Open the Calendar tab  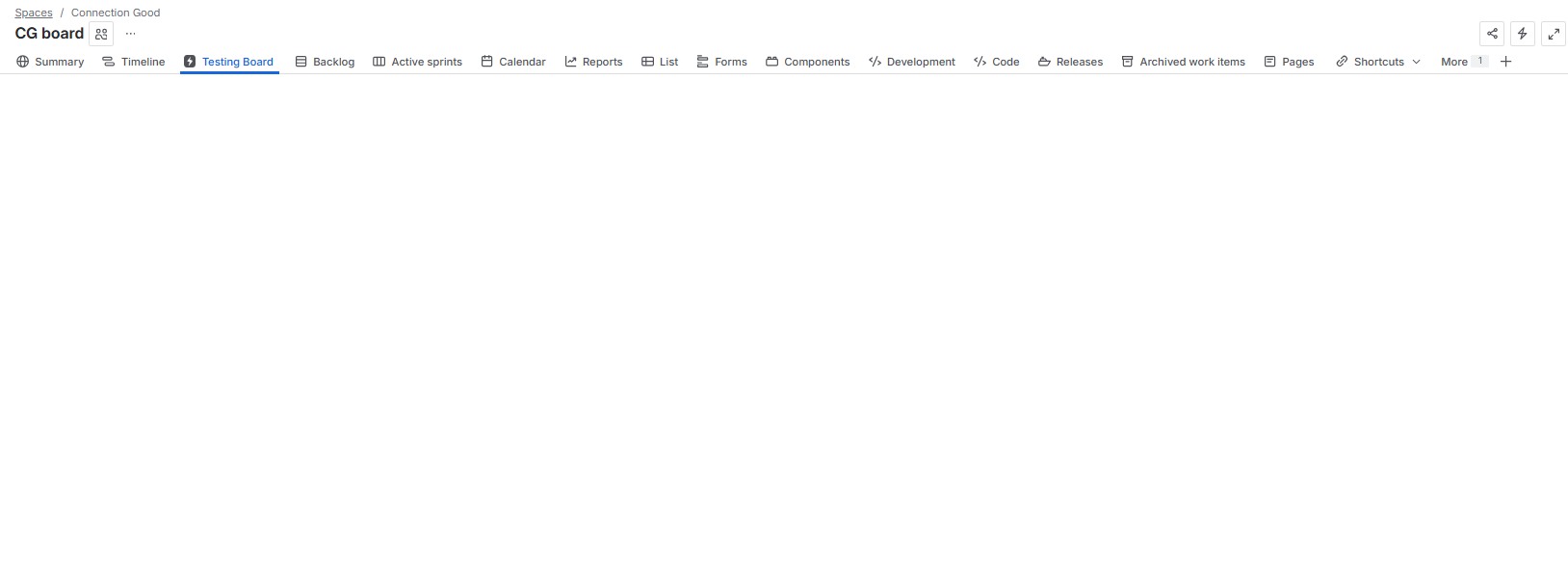[x=513, y=62]
